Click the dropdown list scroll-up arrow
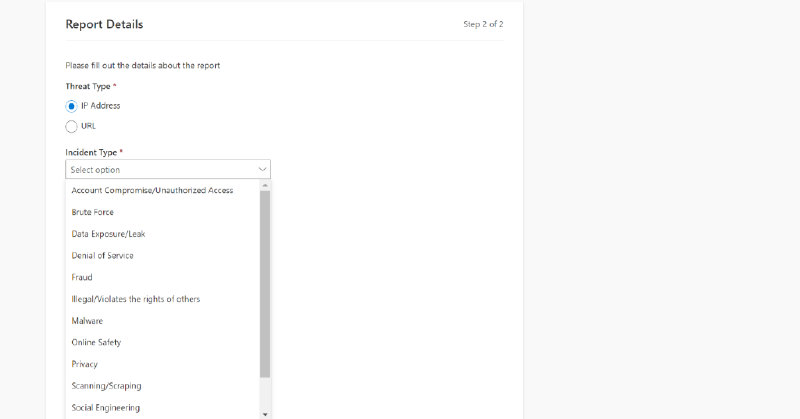This screenshot has height=419, width=800. (265, 185)
